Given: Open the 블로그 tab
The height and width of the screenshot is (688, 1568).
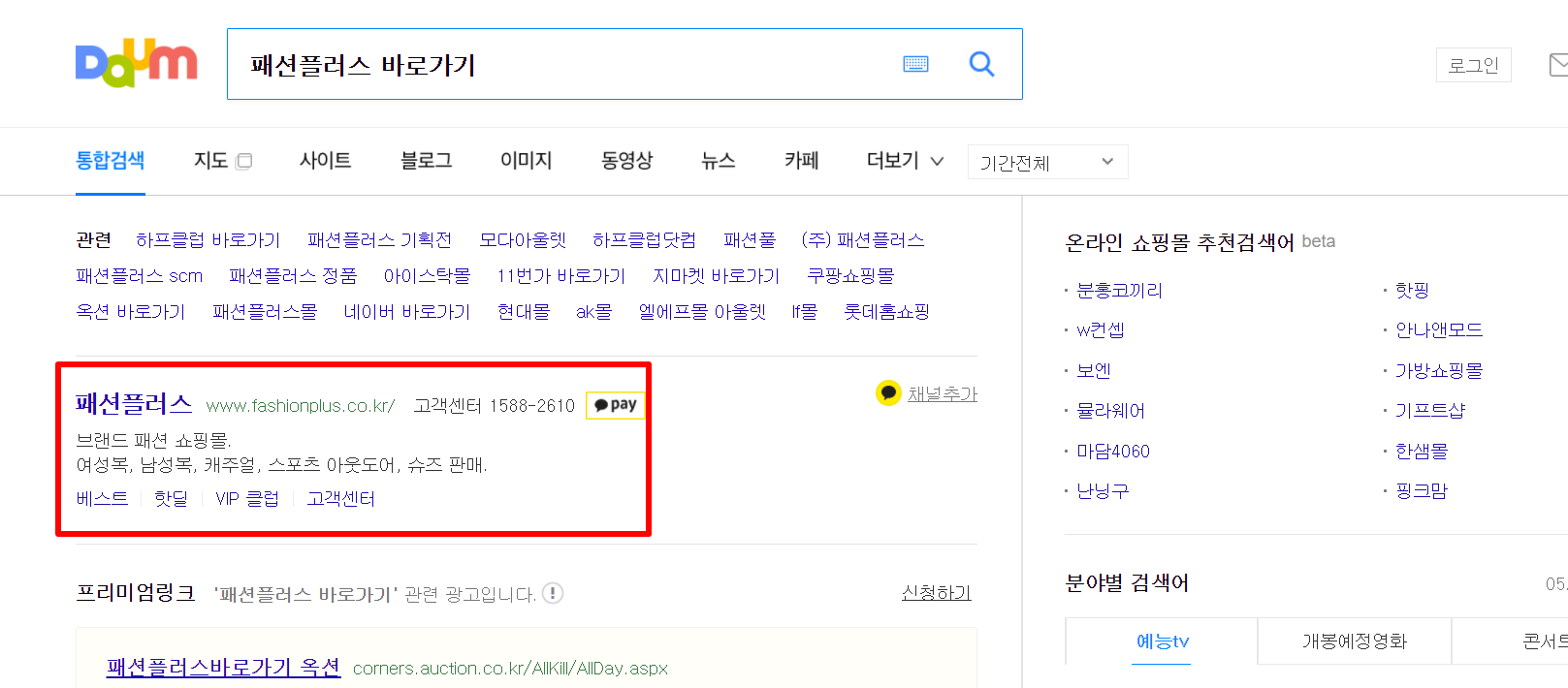Looking at the screenshot, I should (426, 161).
